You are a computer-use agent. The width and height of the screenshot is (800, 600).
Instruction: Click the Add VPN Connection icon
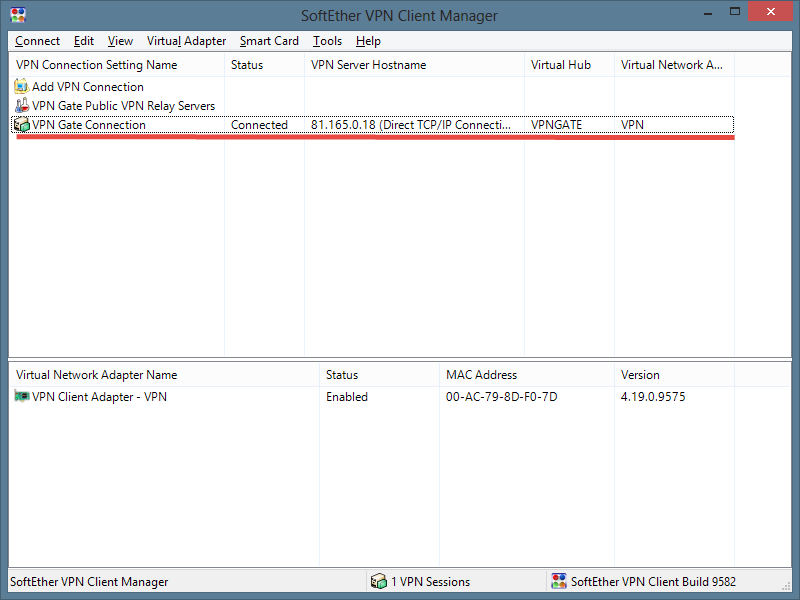[22, 87]
